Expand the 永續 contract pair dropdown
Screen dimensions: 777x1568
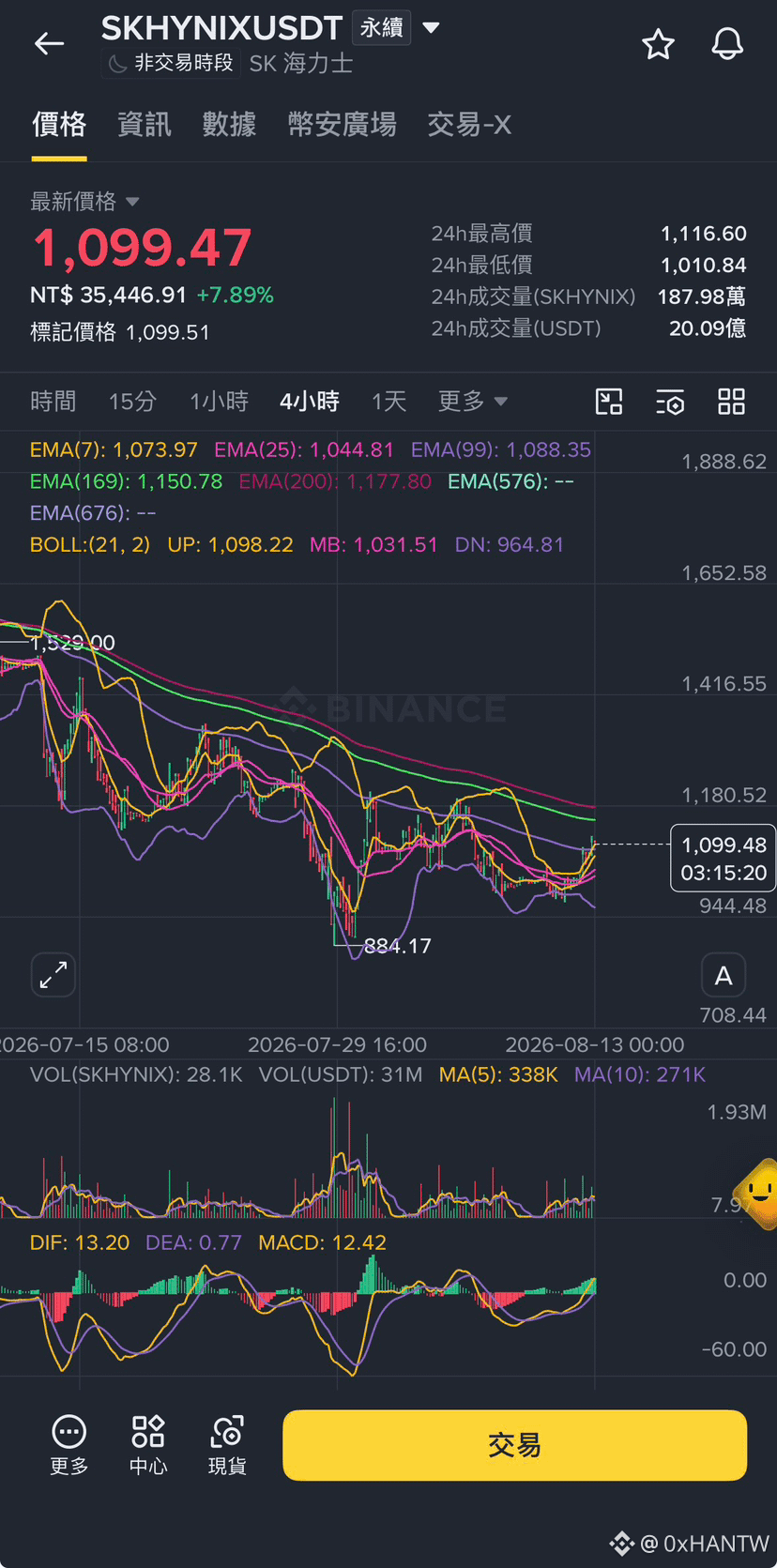point(431,28)
